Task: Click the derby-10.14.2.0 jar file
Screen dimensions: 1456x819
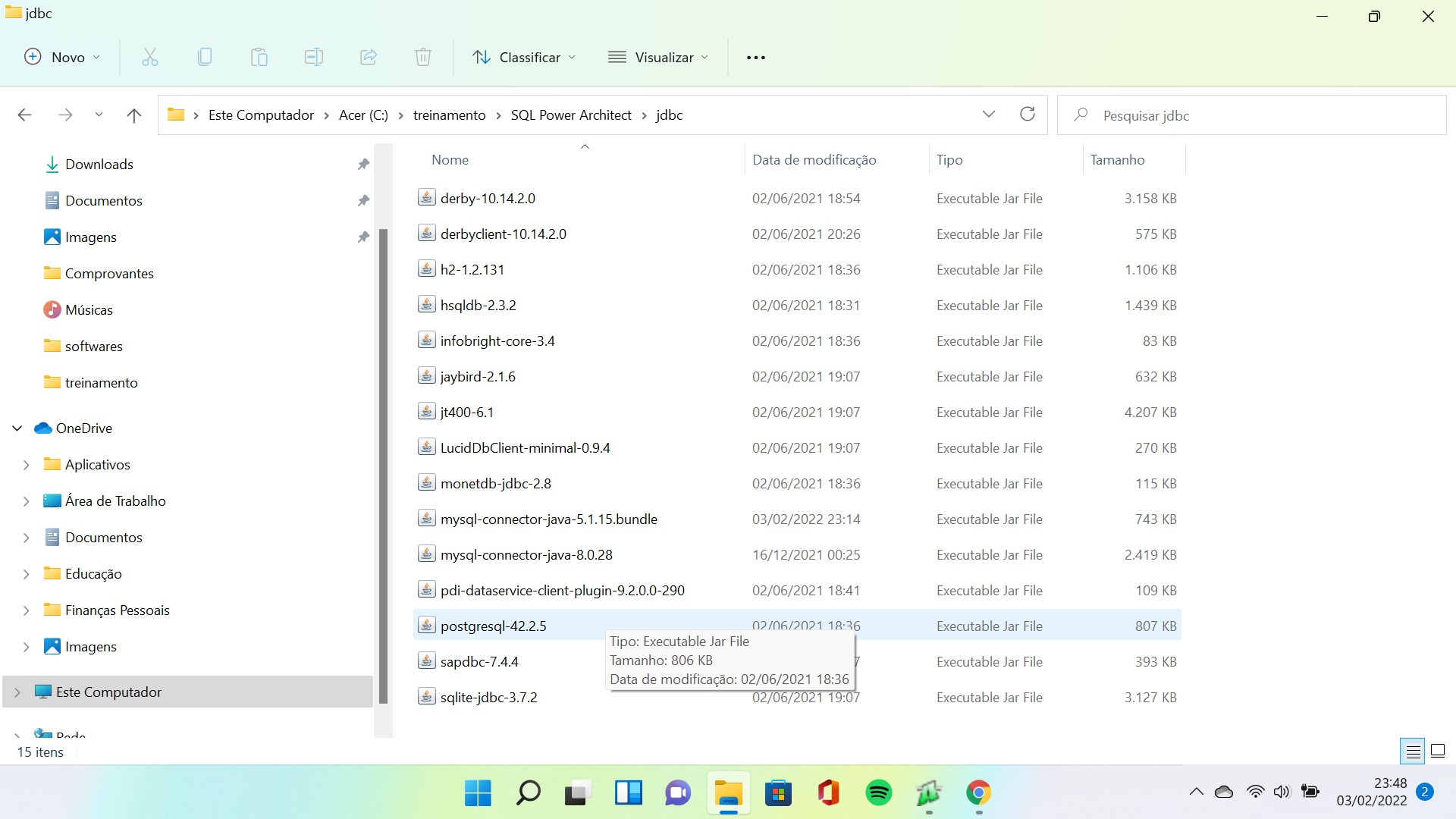Action: [488, 197]
